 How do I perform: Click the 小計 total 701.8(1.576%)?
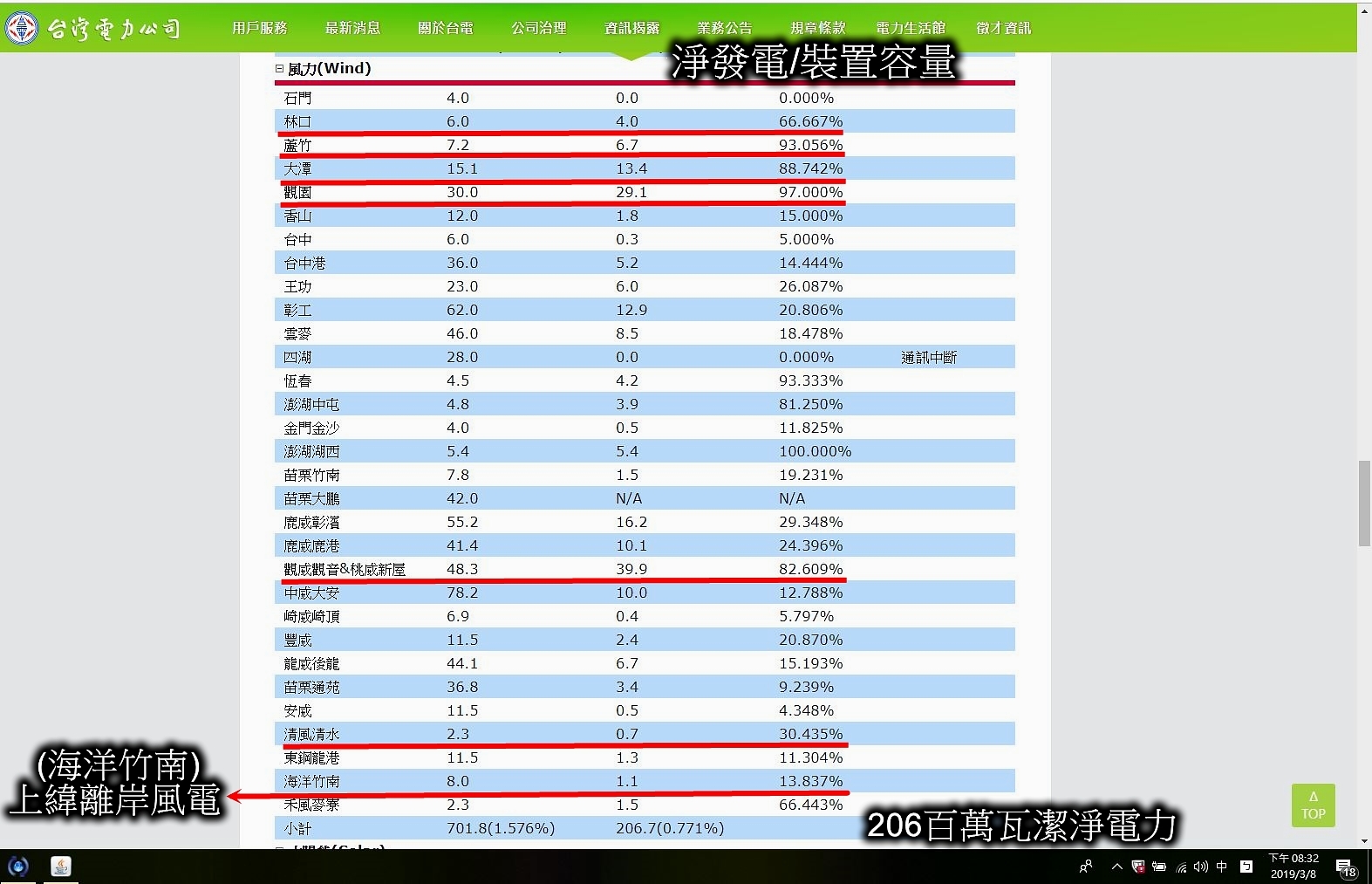click(x=501, y=828)
